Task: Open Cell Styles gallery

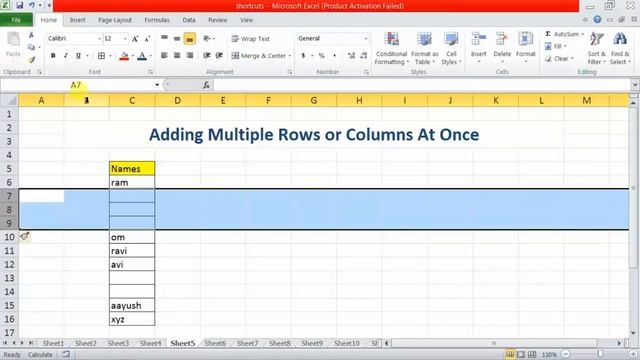Action: coord(451,49)
